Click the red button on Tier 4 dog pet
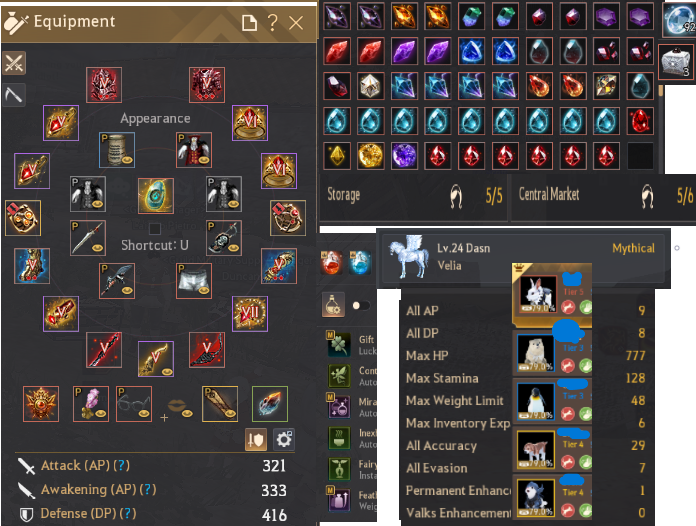696x526 pixels. tap(568, 462)
